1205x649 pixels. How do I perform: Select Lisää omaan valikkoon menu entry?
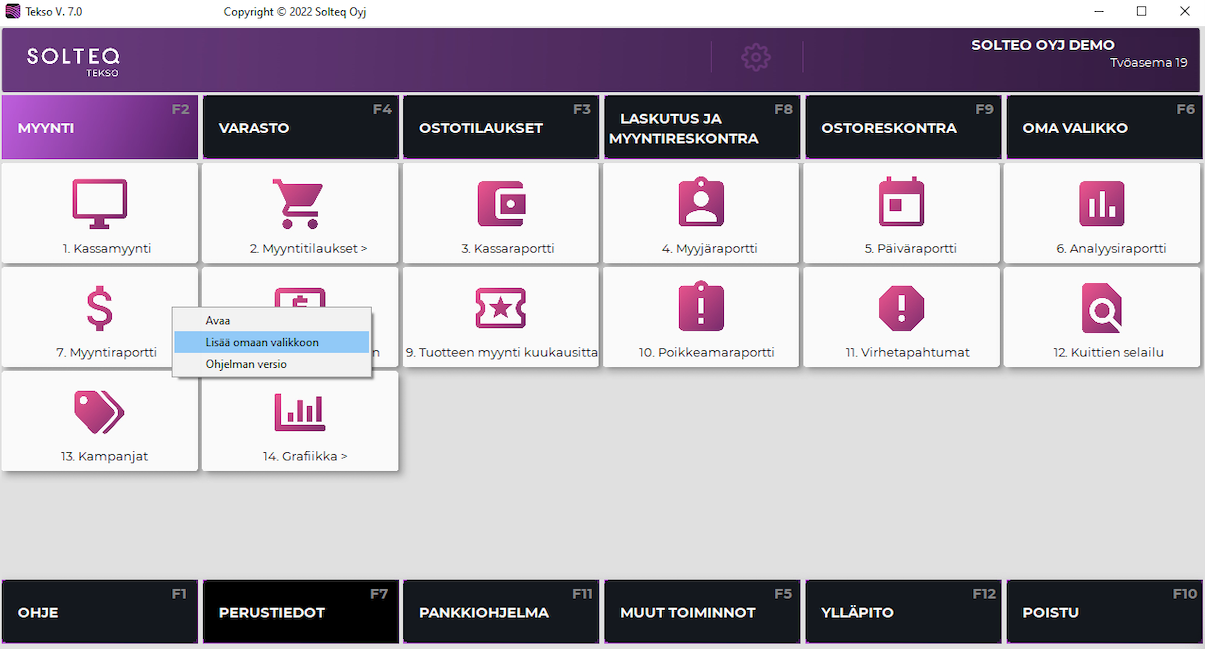click(x=262, y=342)
